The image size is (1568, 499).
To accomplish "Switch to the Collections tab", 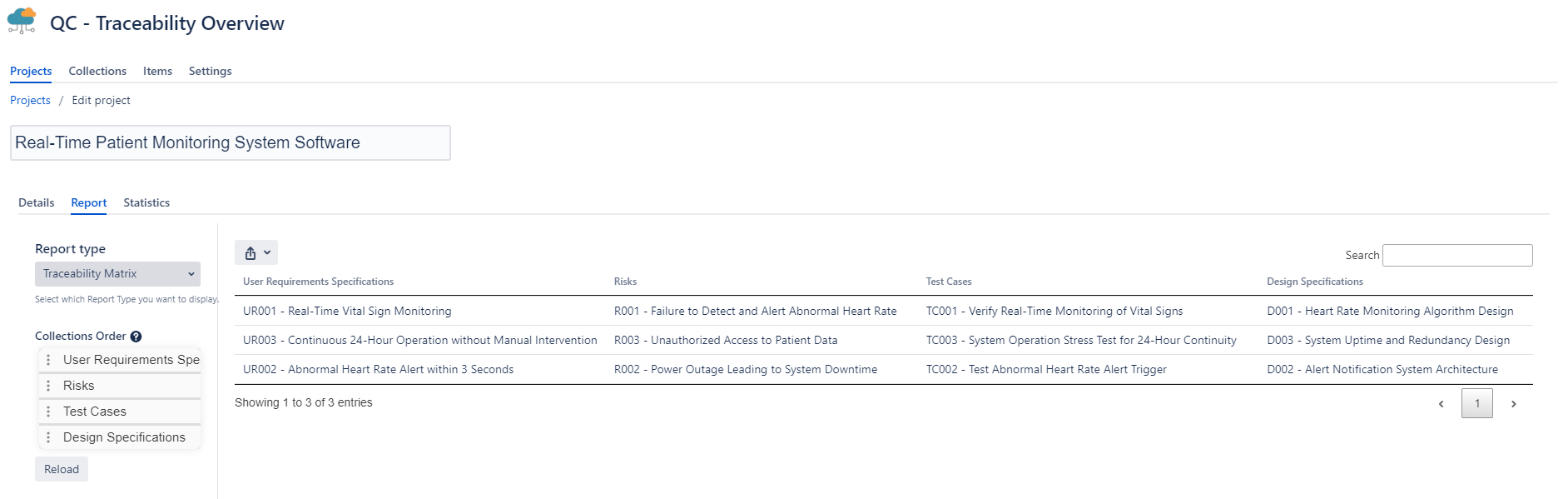I will coord(97,71).
